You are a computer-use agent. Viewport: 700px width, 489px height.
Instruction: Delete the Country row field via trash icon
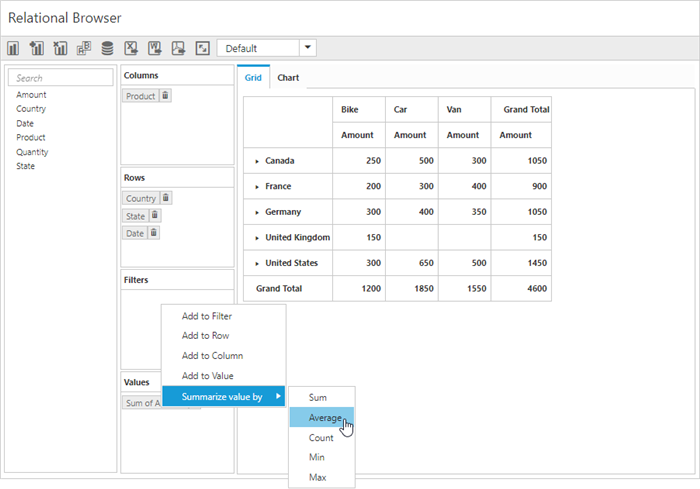166,198
